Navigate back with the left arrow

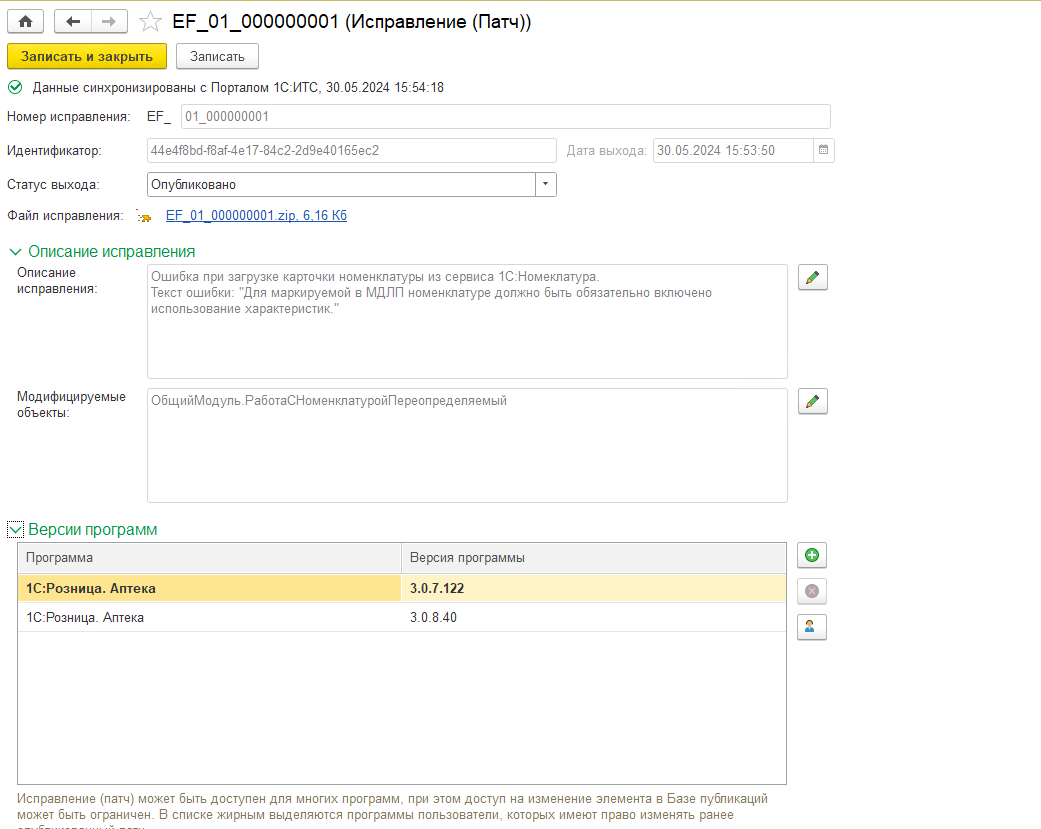pyautogui.click(x=72, y=21)
